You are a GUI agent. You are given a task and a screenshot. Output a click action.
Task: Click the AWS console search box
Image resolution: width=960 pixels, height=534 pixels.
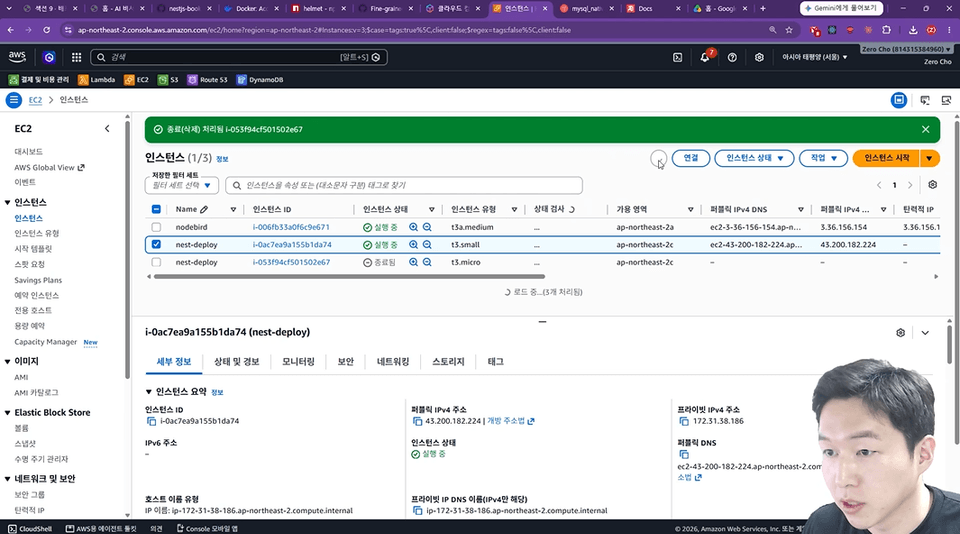click(x=239, y=57)
